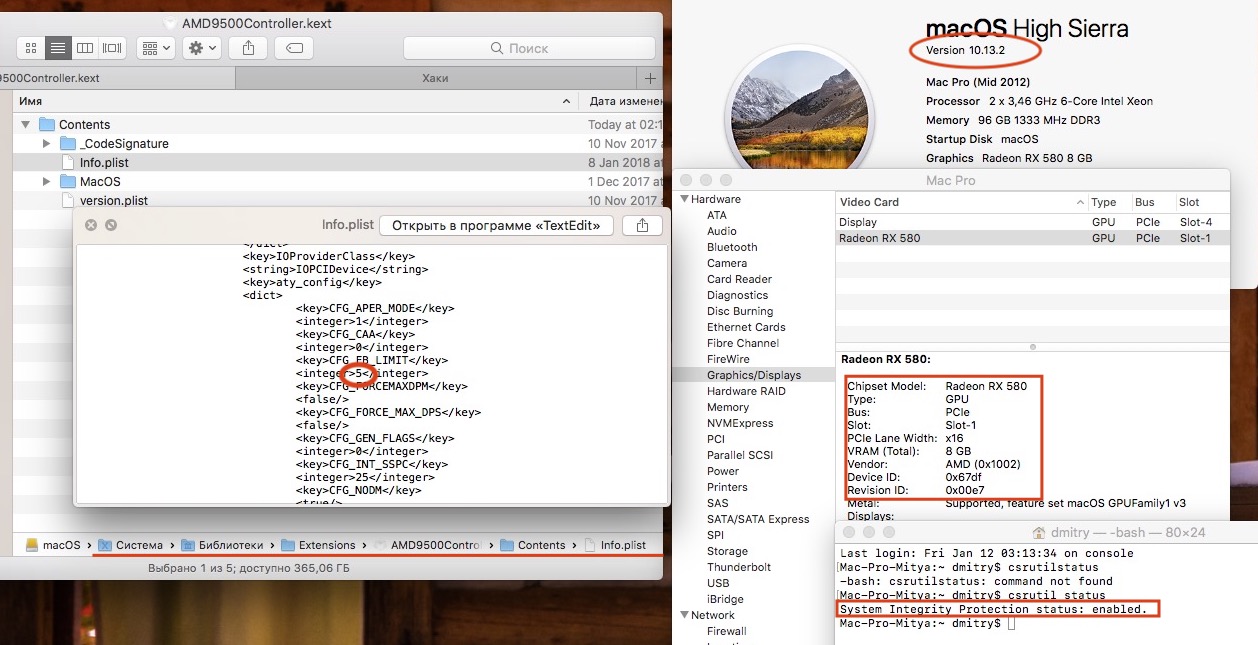1258x645 pixels.
Task: Click Extensions folder in Finder path bar
Action: point(318,545)
